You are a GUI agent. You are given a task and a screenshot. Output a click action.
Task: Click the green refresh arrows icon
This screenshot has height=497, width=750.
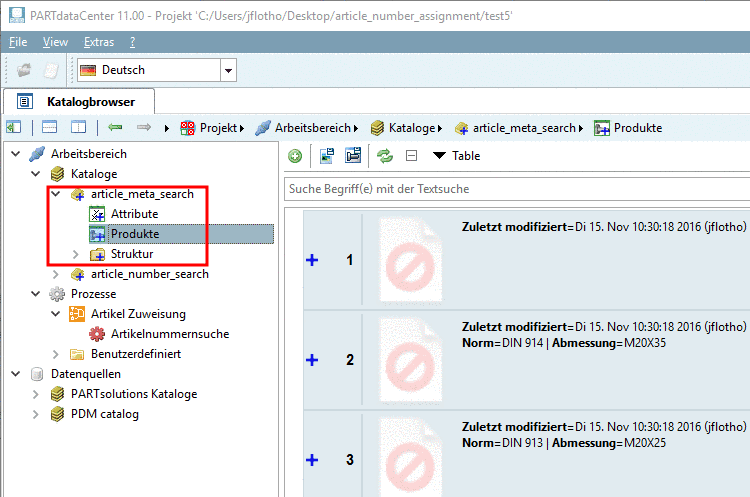coord(385,156)
